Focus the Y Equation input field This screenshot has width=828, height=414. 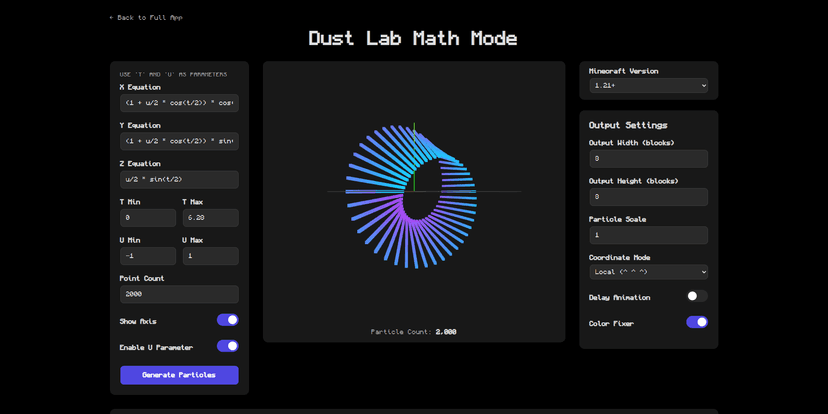coord(179,141)
